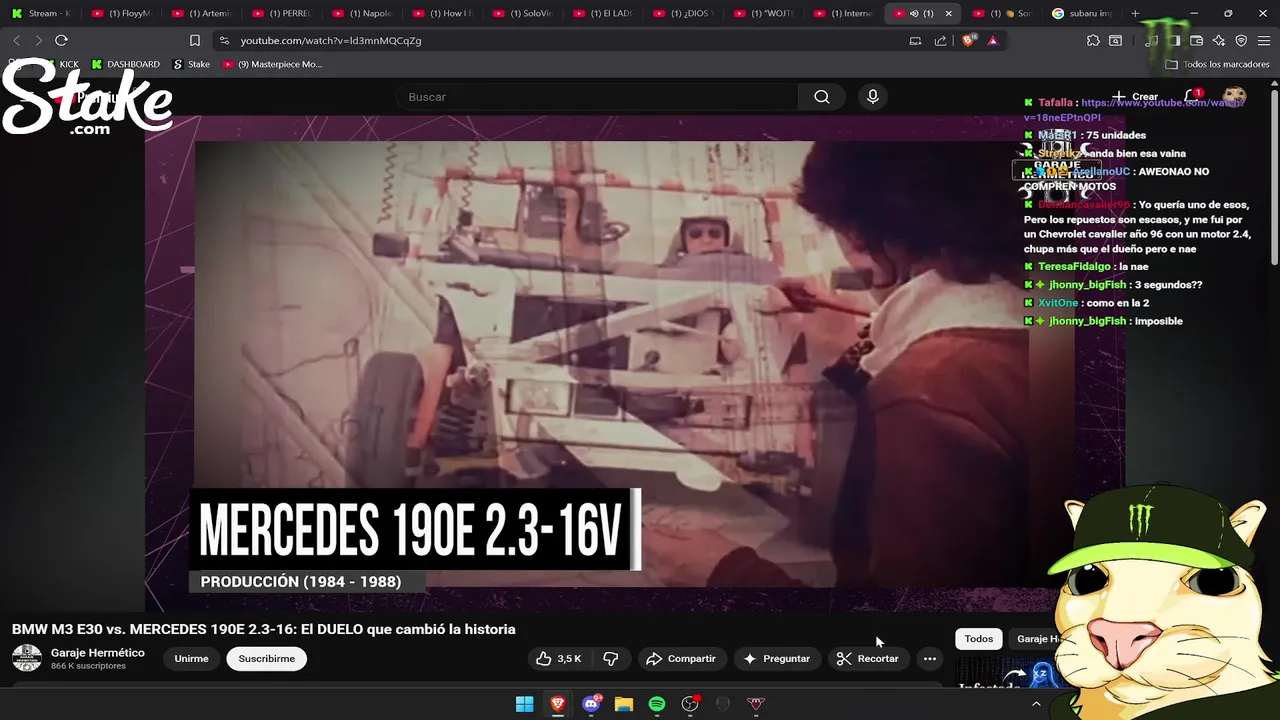Select the Todos filter chip

978,639
